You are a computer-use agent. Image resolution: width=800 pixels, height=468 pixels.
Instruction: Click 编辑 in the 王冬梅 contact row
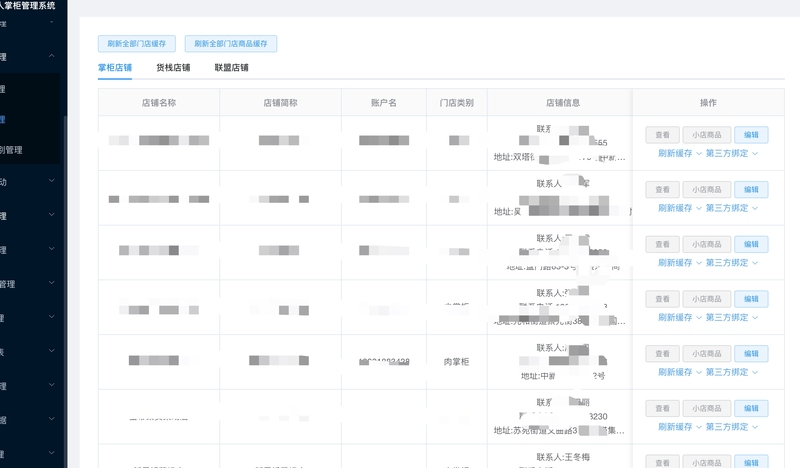click(751, 462)
